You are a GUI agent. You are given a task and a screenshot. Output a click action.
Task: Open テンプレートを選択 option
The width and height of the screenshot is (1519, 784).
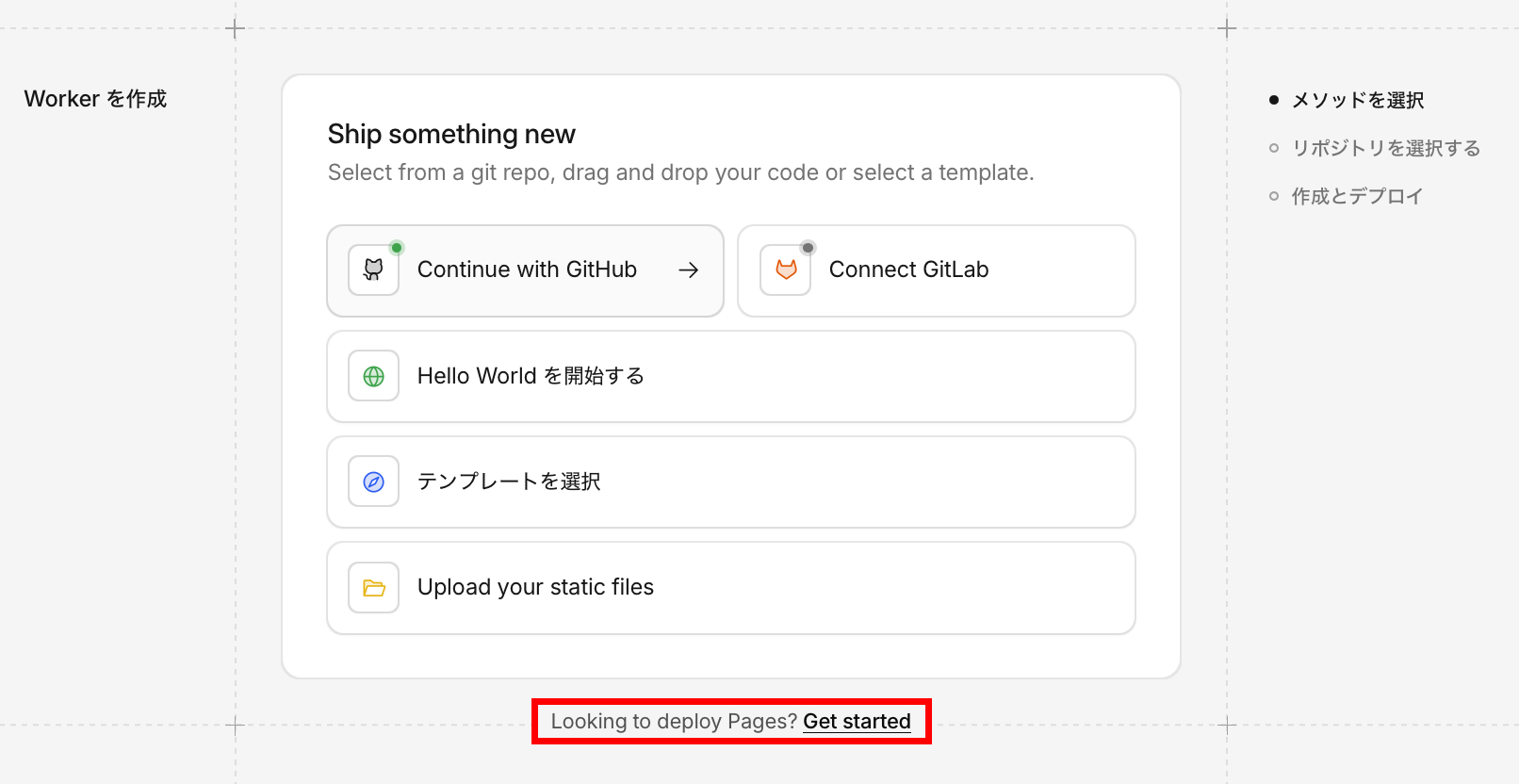(509, 482)
